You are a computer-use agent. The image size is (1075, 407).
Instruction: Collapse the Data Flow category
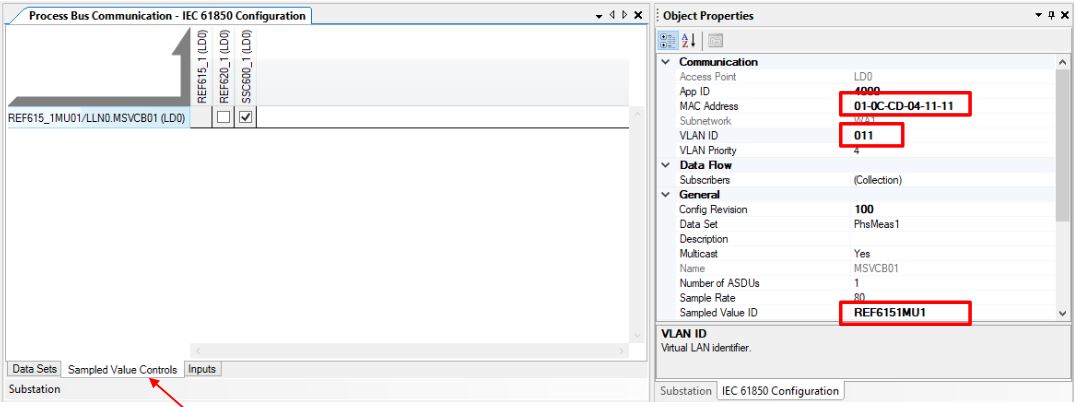[664, 165]
